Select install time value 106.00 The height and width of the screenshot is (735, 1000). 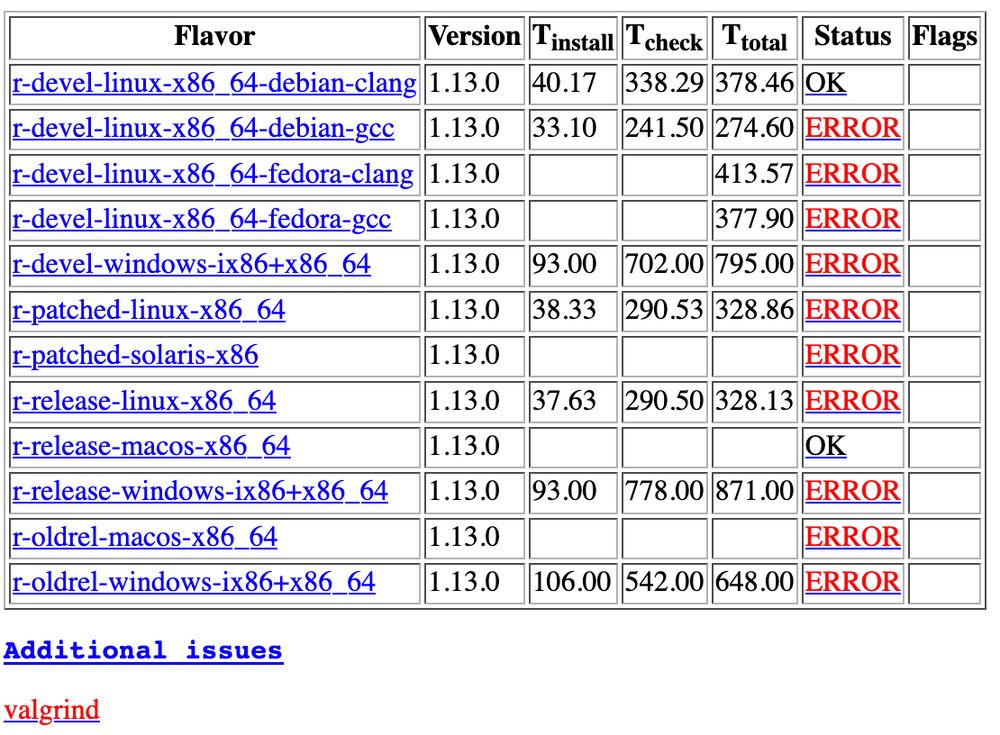pos(572,583)
